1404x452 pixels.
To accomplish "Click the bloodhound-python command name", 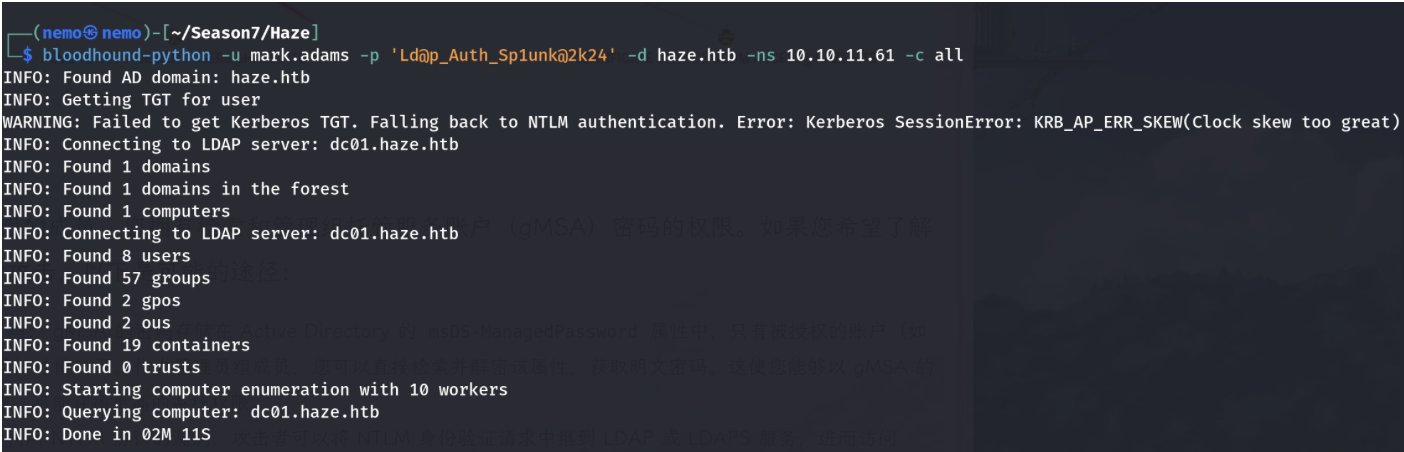I will 126,55.
